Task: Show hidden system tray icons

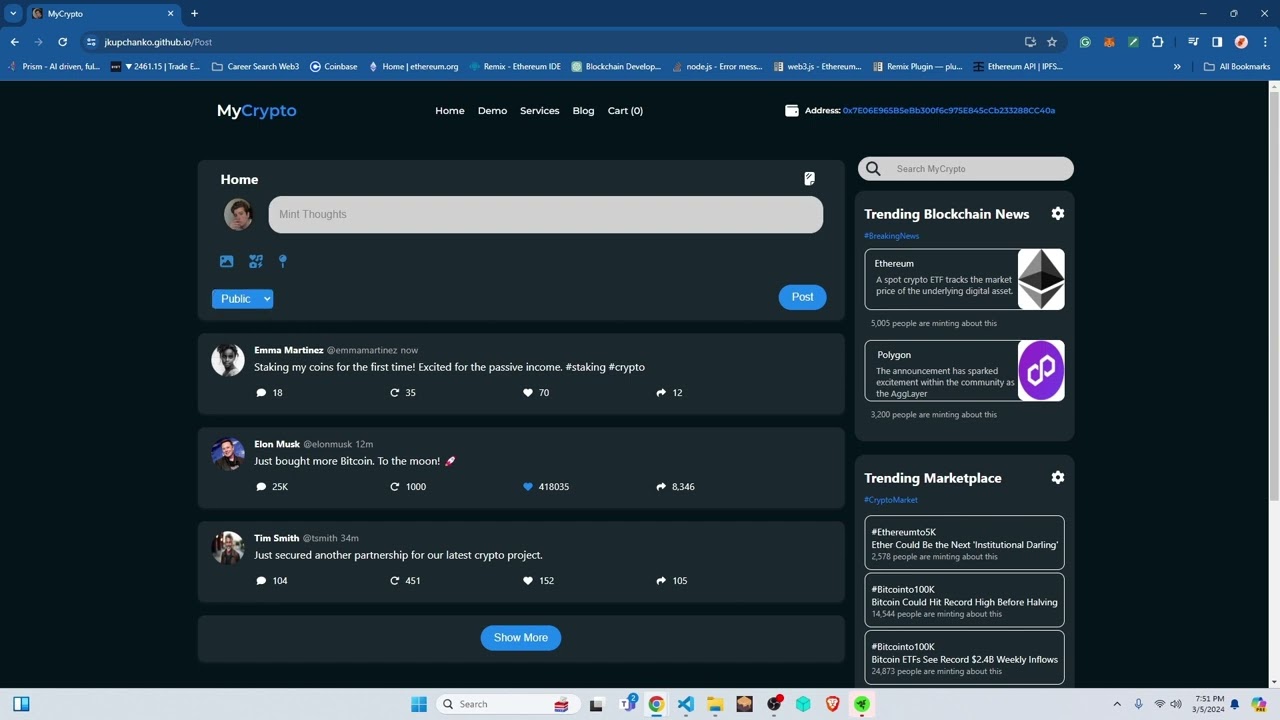Action: tap(1117, 704)
